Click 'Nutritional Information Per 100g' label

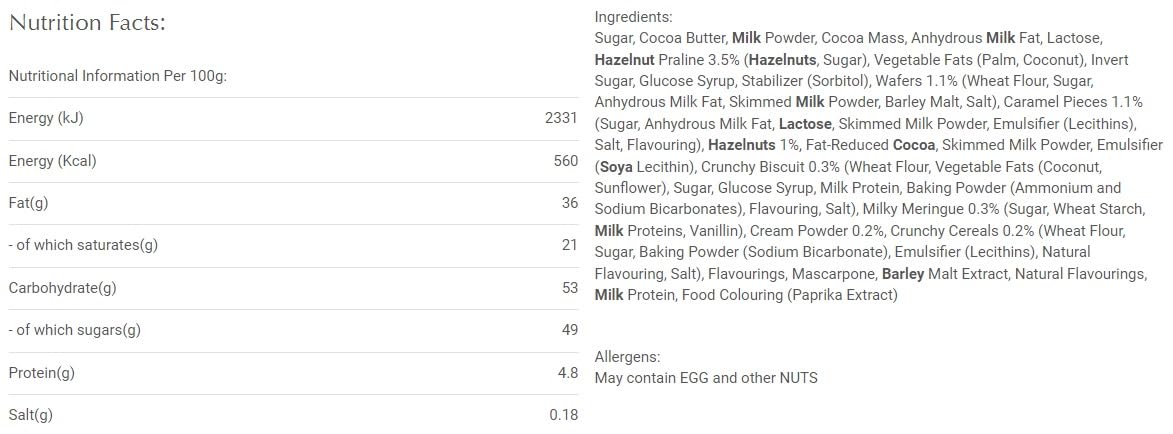click(118, 76)
